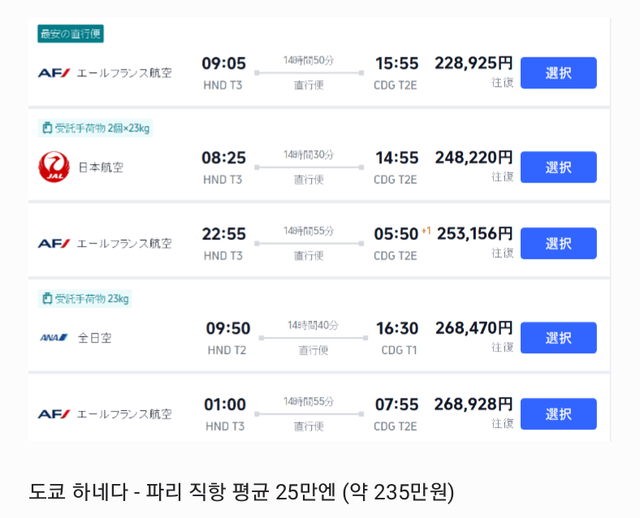Click the Air France logo on the 22:55 flight

click(53, 243)
